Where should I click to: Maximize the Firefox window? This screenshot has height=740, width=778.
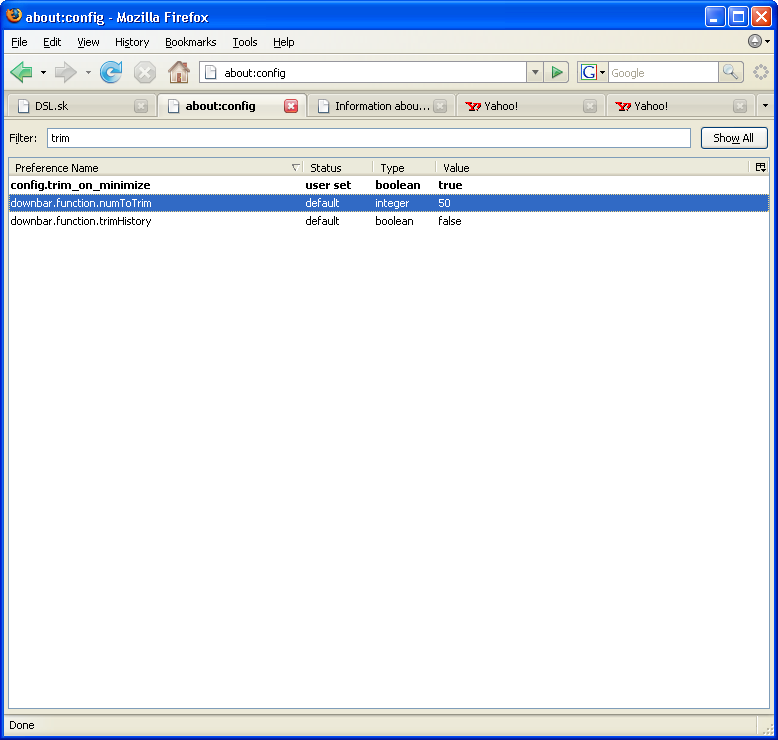pos(738,17)
